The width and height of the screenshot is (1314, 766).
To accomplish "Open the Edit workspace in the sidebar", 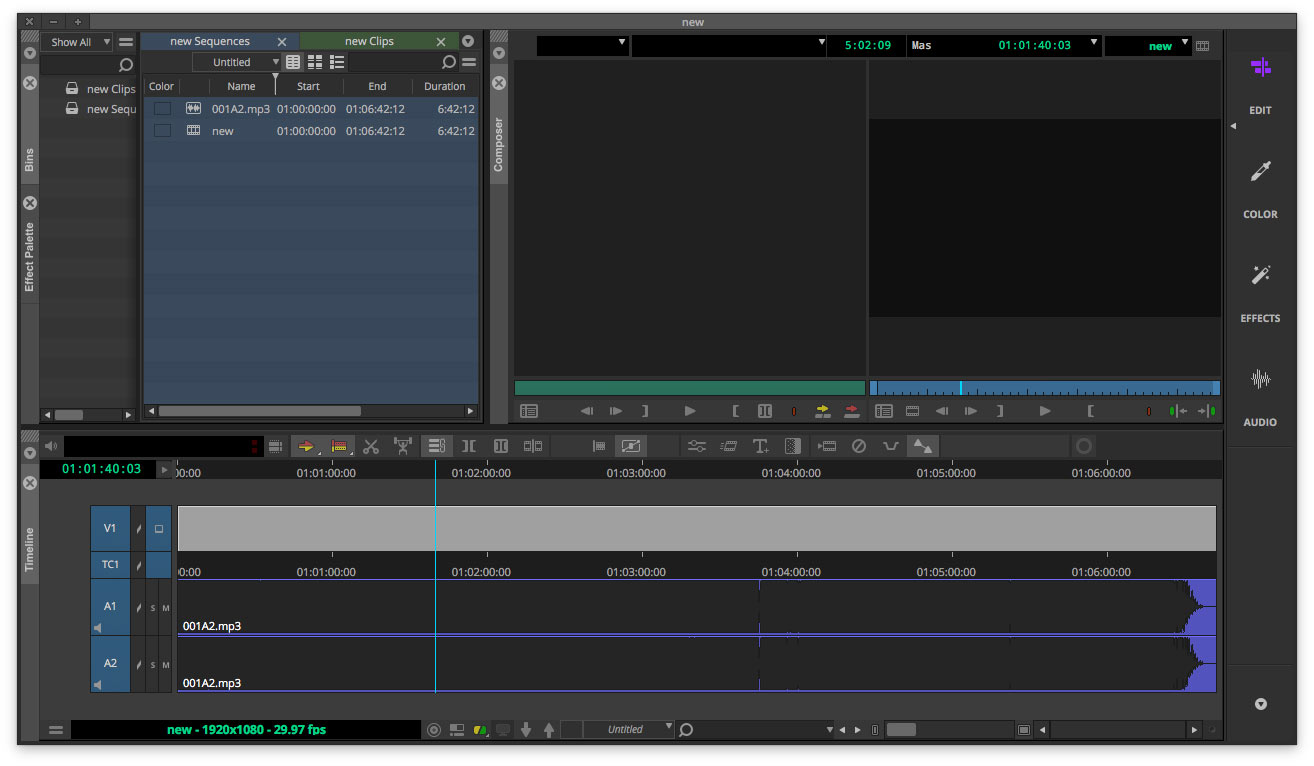I will pyautogui.click(x=1260, y=84).
